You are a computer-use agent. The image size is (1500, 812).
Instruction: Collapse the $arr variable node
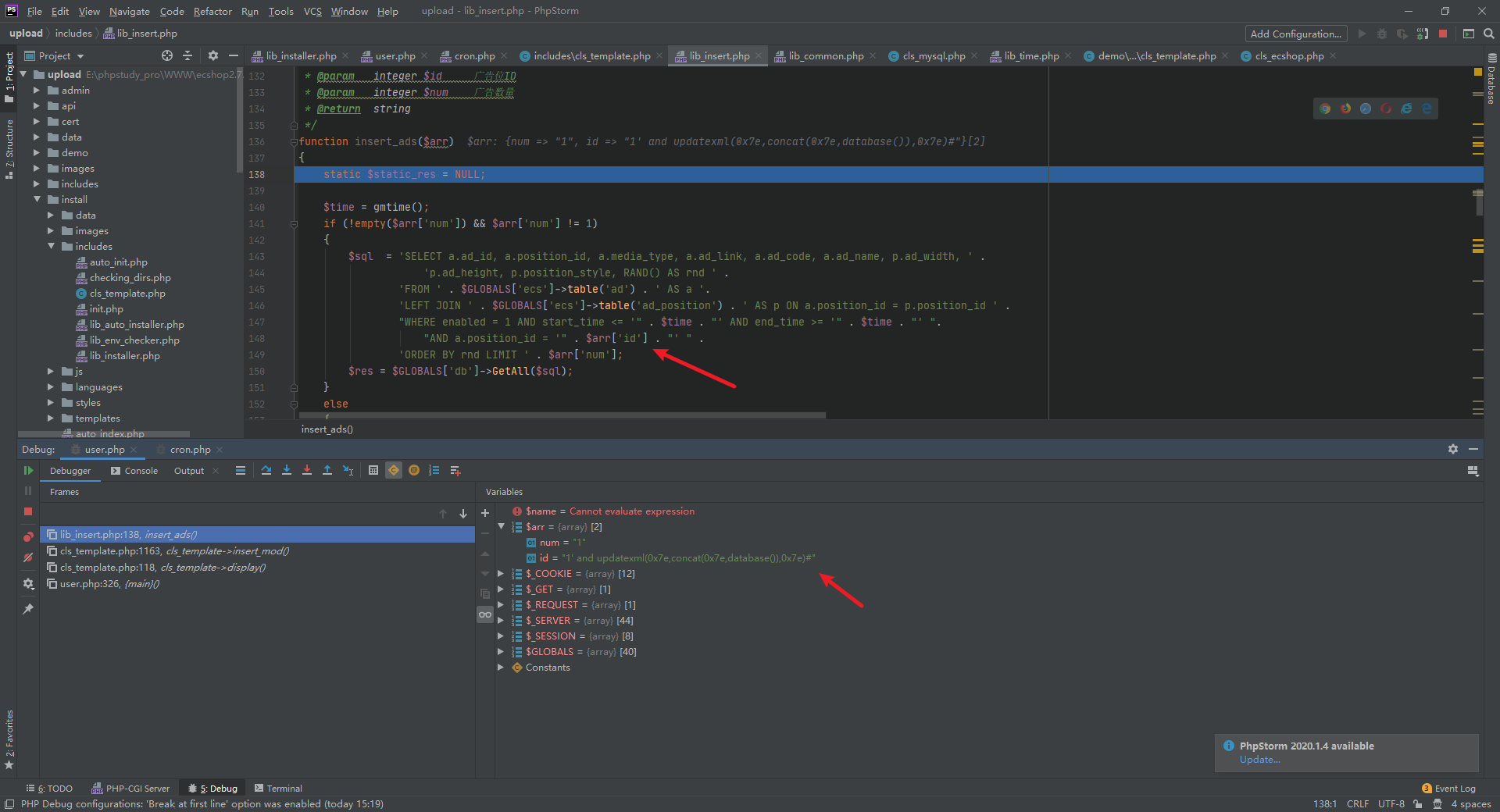502,526
